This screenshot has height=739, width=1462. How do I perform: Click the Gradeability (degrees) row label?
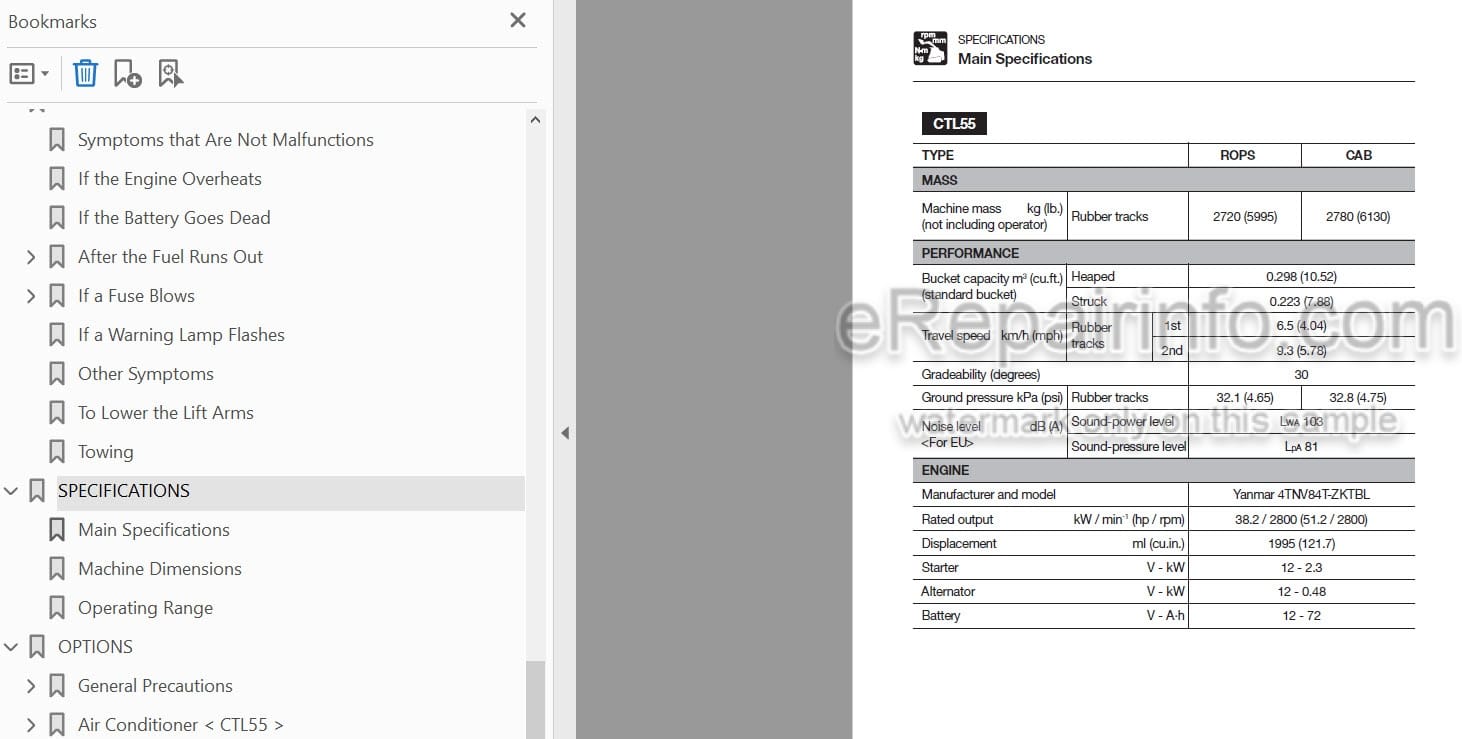981,374
